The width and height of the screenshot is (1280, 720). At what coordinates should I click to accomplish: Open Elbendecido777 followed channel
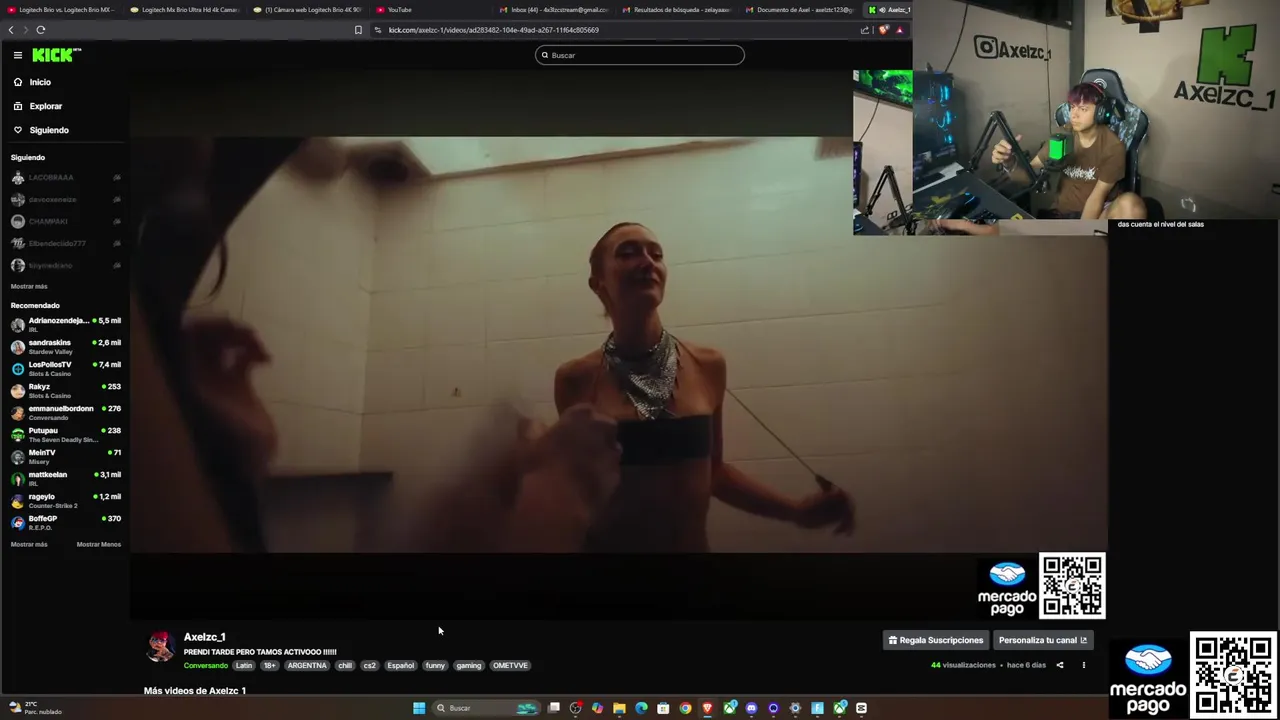[64, 244]
